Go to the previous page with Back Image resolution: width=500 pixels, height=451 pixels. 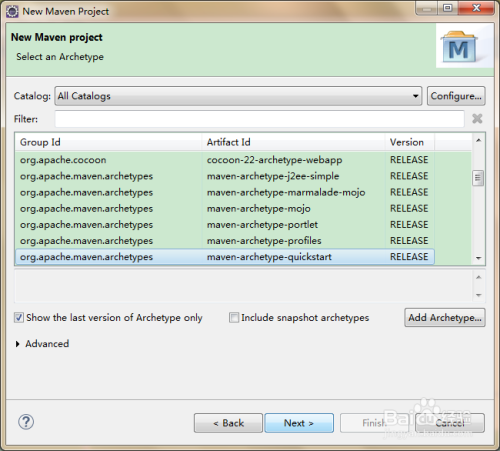228,423
